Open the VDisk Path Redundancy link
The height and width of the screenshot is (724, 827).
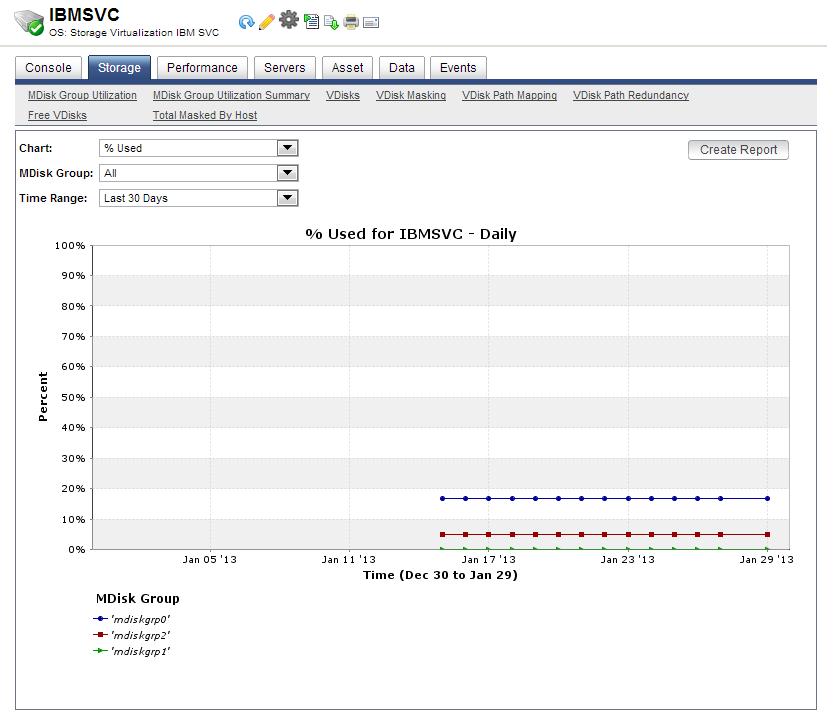tap(630, 95)
